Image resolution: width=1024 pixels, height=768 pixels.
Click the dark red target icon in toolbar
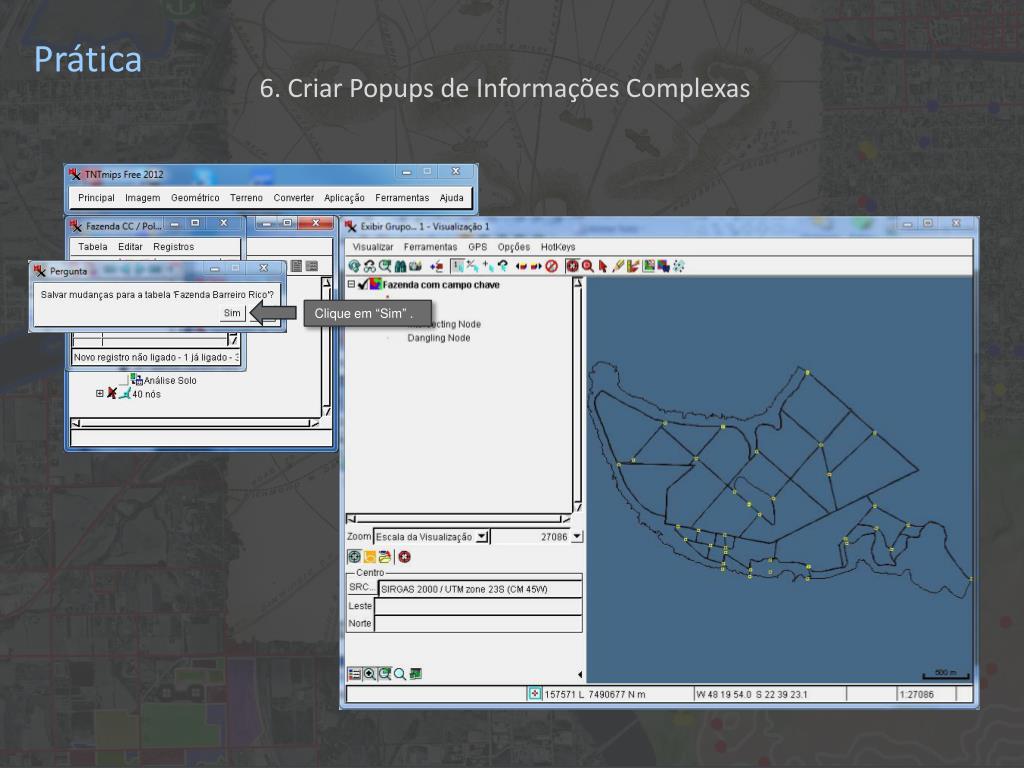(573, 266)
